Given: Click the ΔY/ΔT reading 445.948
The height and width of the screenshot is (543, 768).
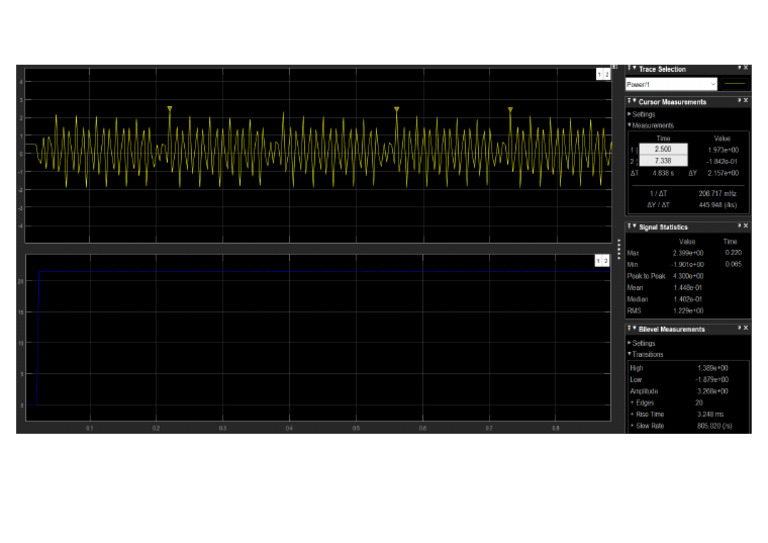Looking at the screenshot, I should pos(718,205).
